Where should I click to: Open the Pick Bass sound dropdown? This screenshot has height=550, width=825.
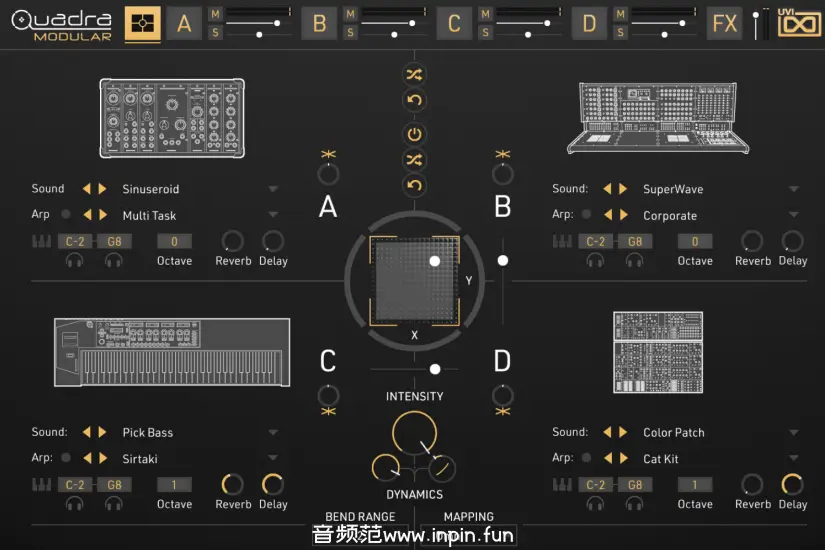coord(273,432)
